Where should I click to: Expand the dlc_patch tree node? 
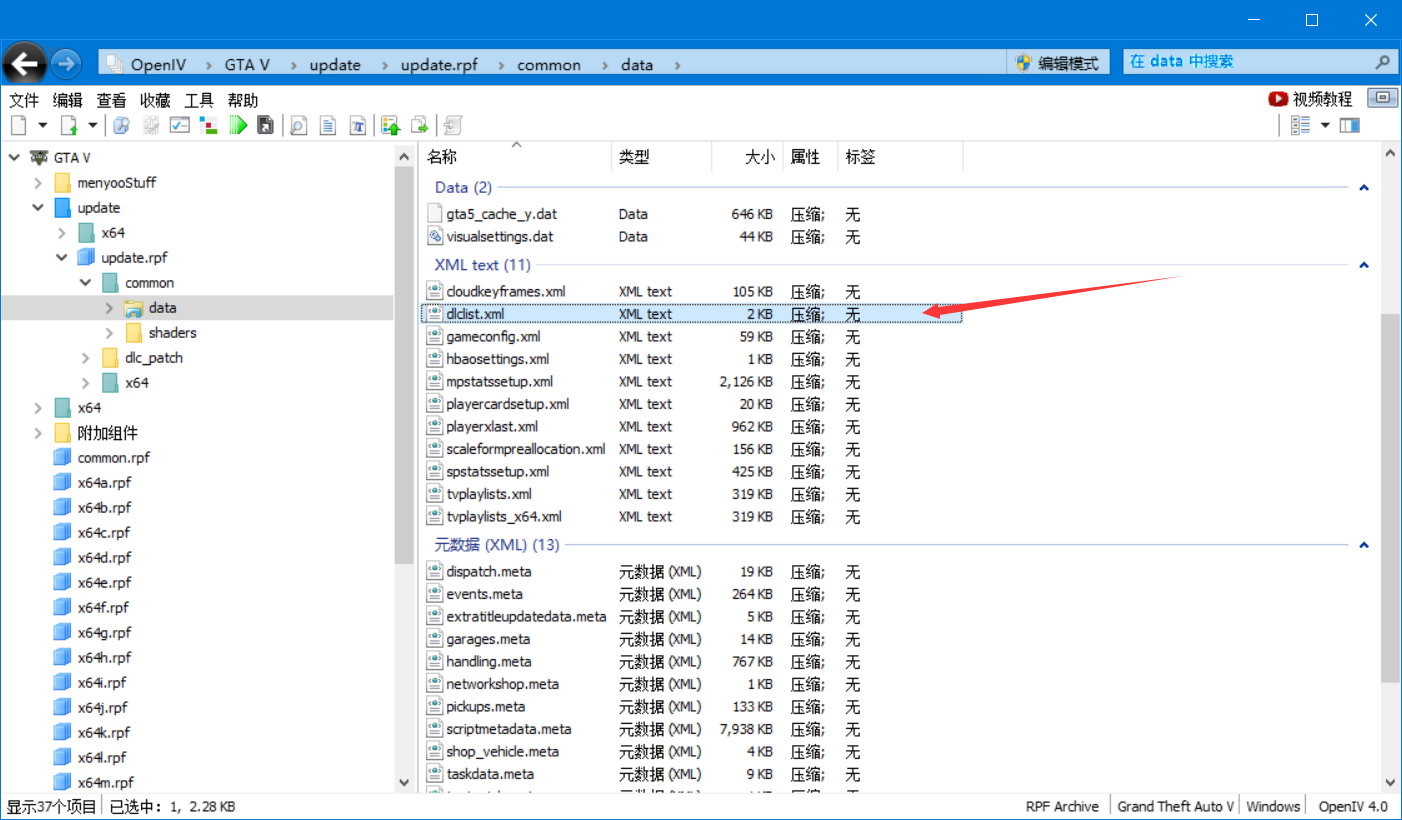point(86,358)
